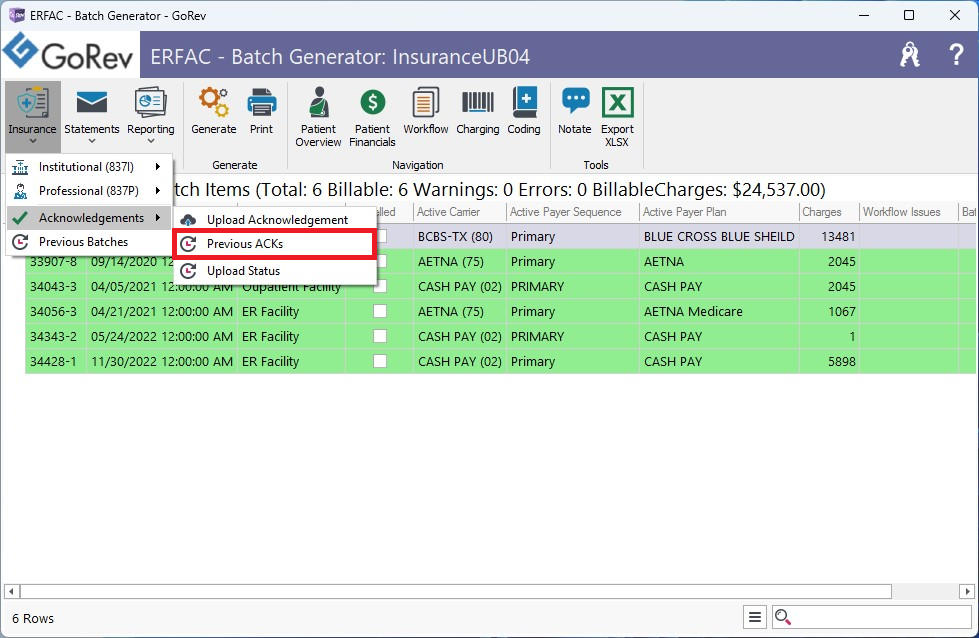Open the Charging barcode icon
The width and height of the screenshot is (979, 638).
point(478,102)
